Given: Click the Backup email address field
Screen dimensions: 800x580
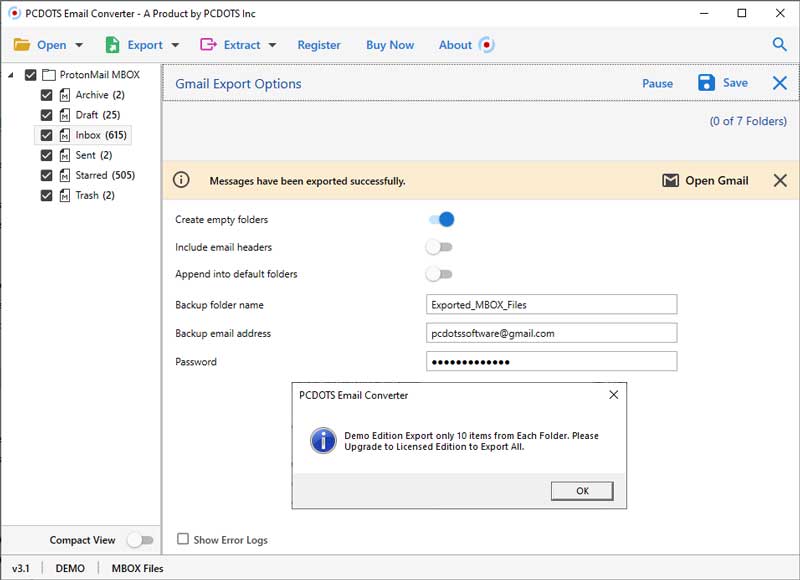Looking at the screenshot, I should click(552, 333).
